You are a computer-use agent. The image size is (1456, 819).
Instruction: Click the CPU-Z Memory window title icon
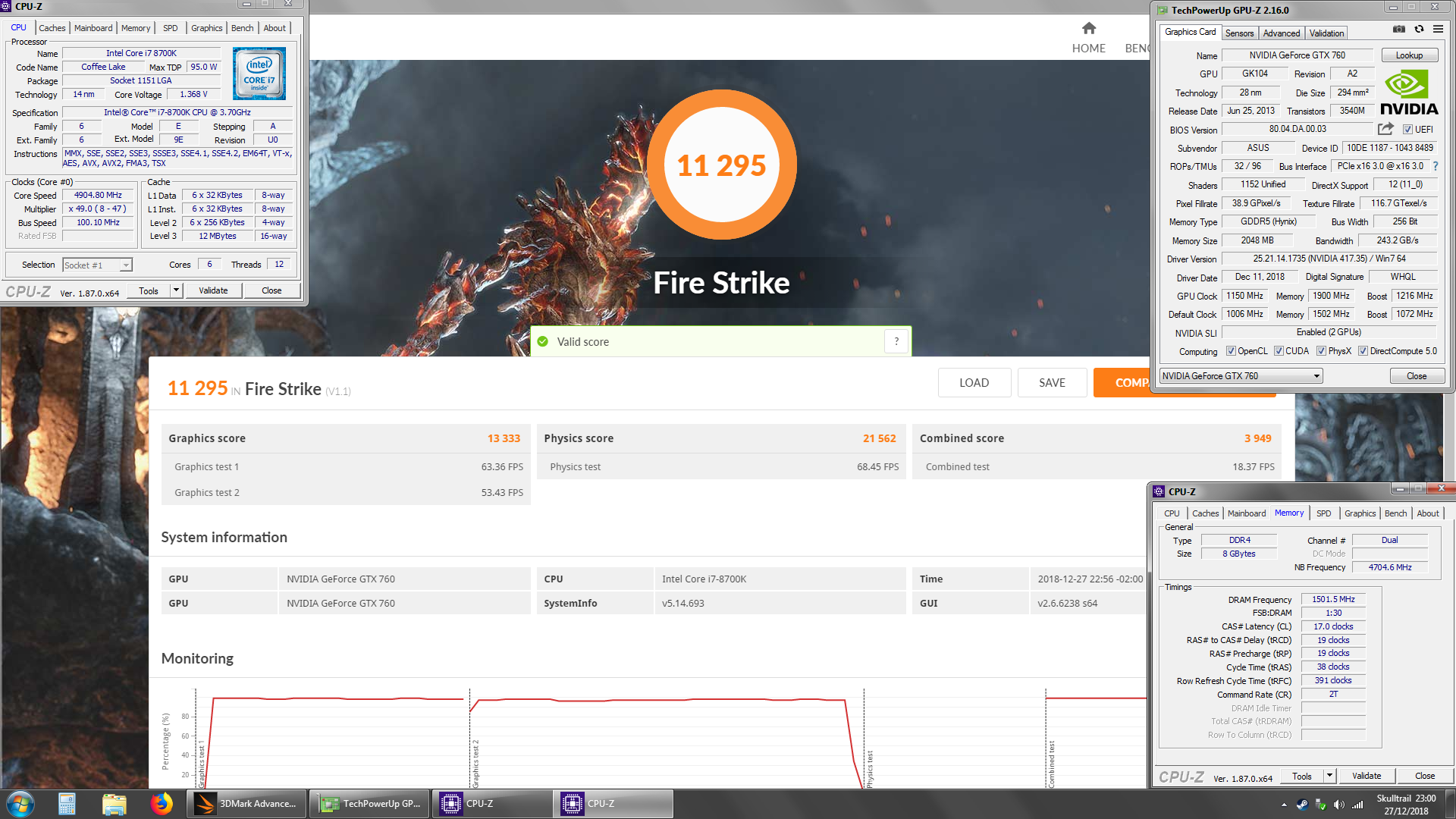pyautogui.click(x=1158, y=491)
